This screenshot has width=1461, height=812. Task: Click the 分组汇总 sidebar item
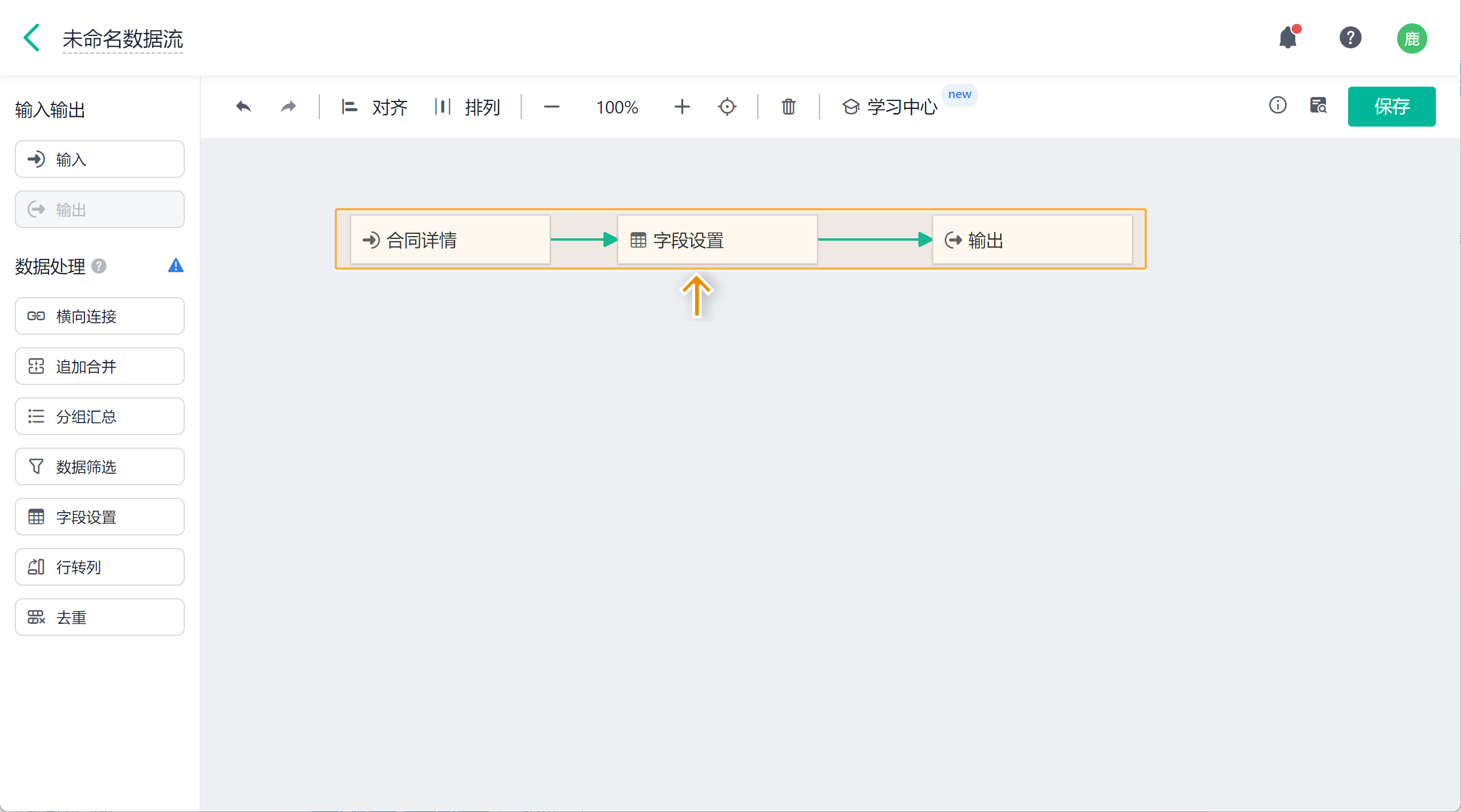click(x=100, y=416)
